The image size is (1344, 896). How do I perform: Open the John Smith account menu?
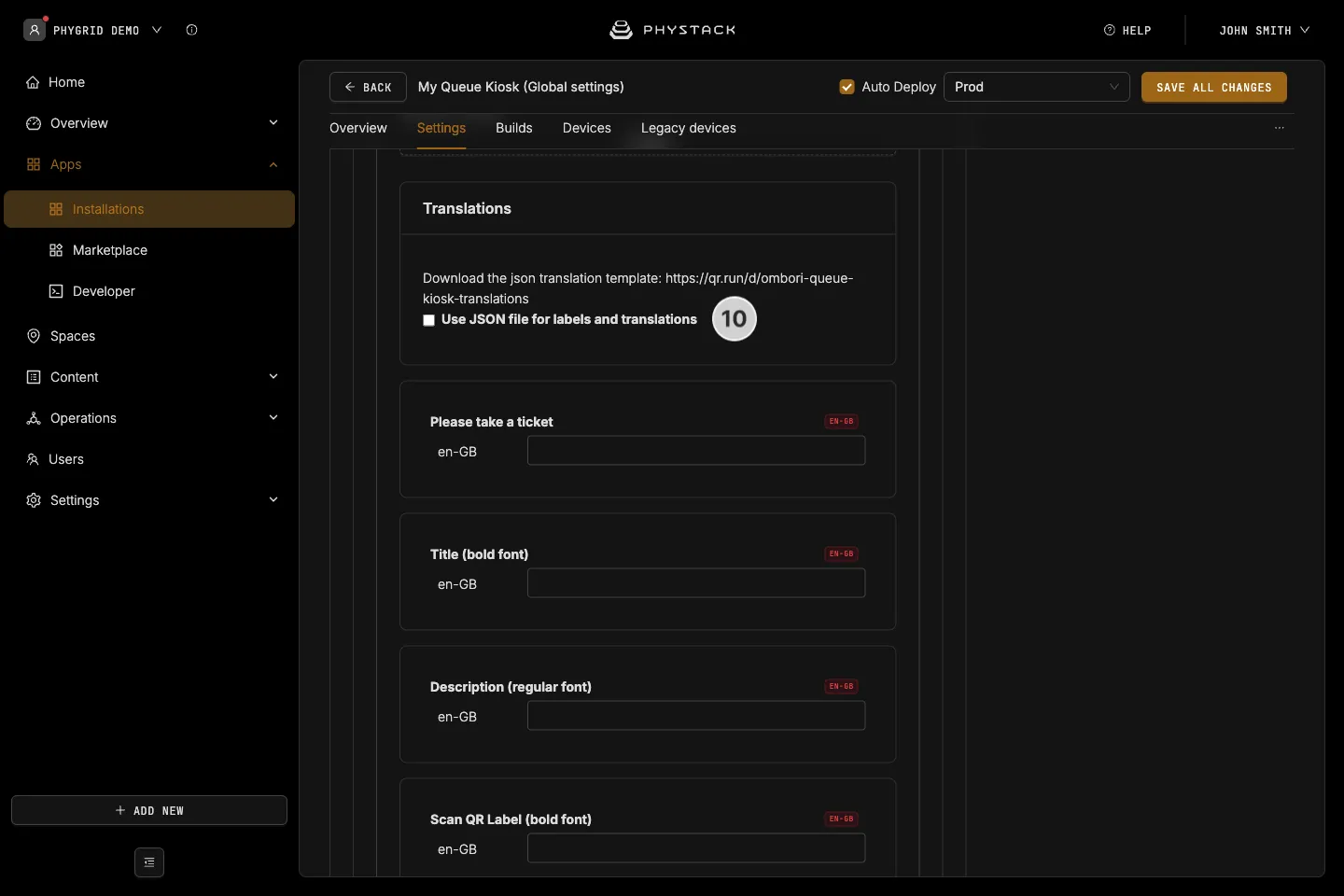1264,30
